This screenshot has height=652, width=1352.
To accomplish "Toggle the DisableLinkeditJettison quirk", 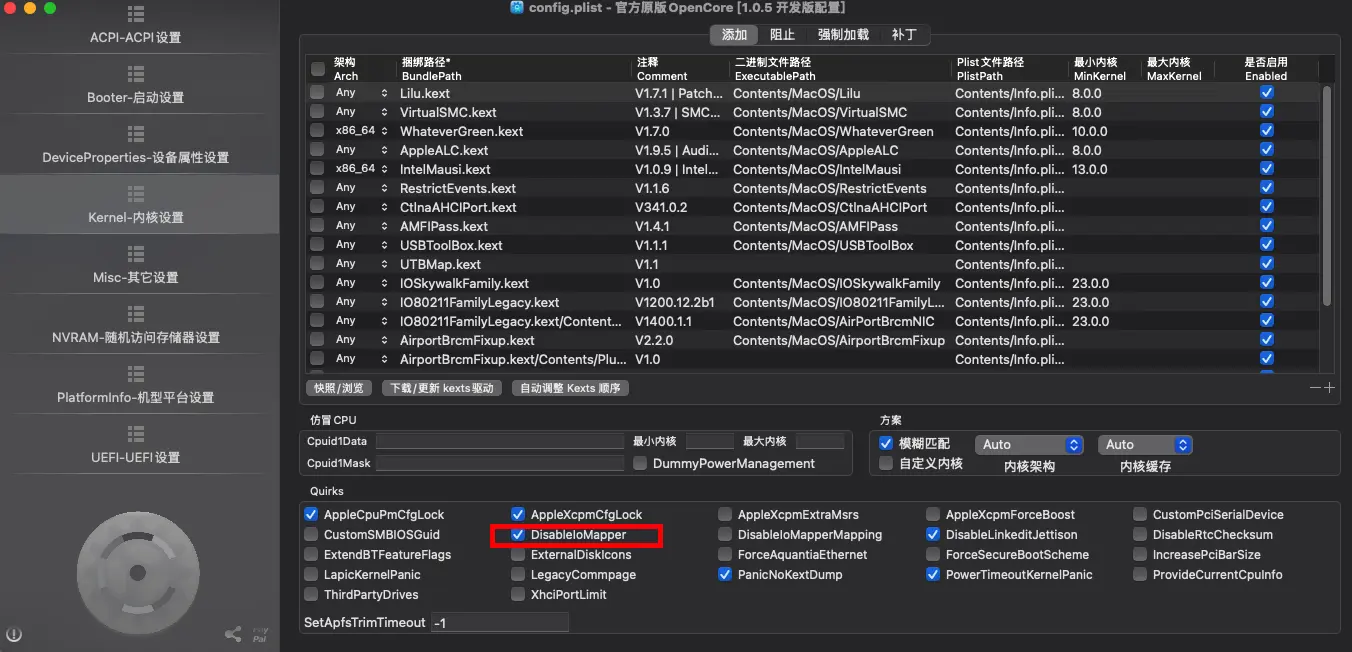I will click(x=933, y=535).
